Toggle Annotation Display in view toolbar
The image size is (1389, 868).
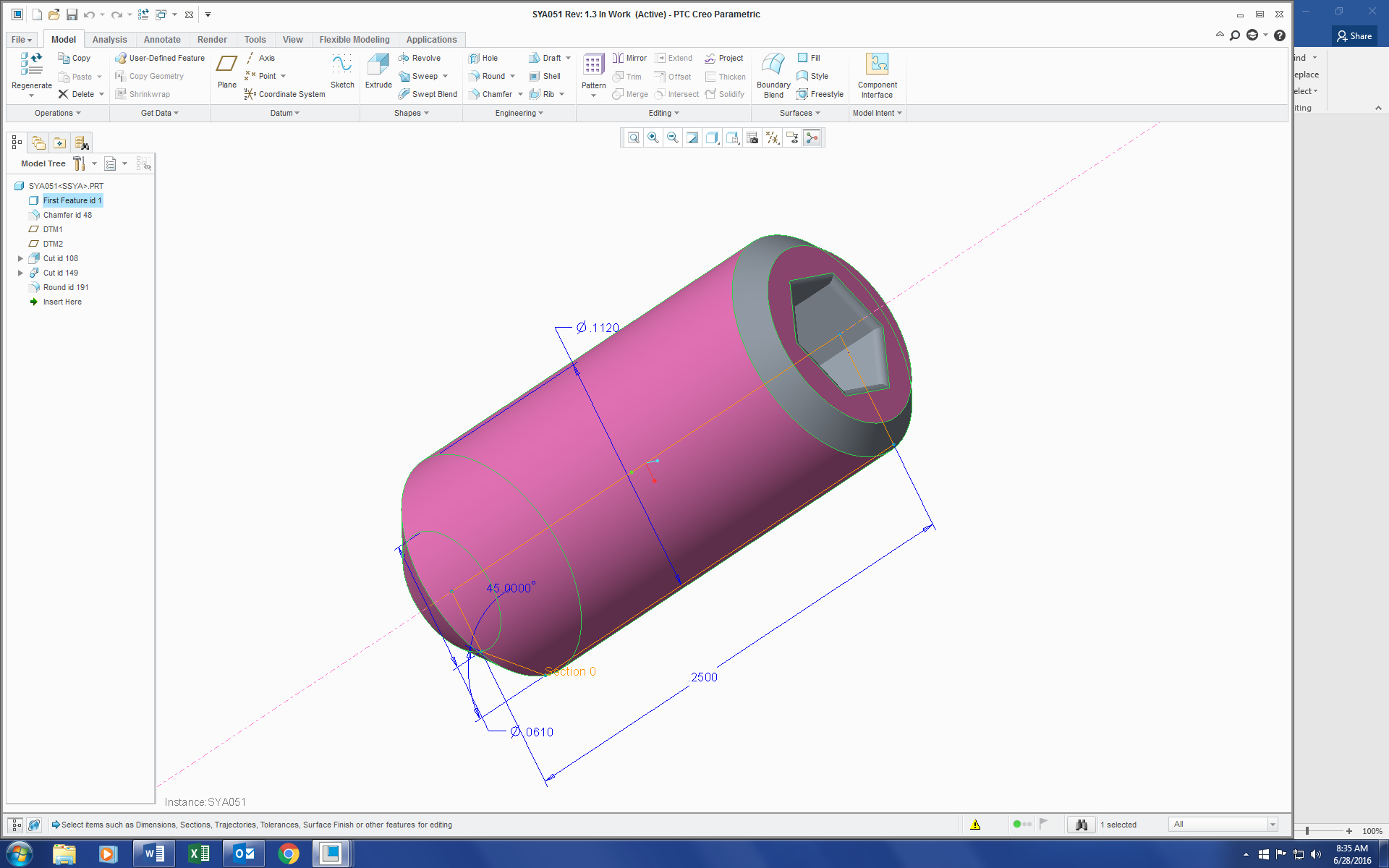click(x=792, y=137)
